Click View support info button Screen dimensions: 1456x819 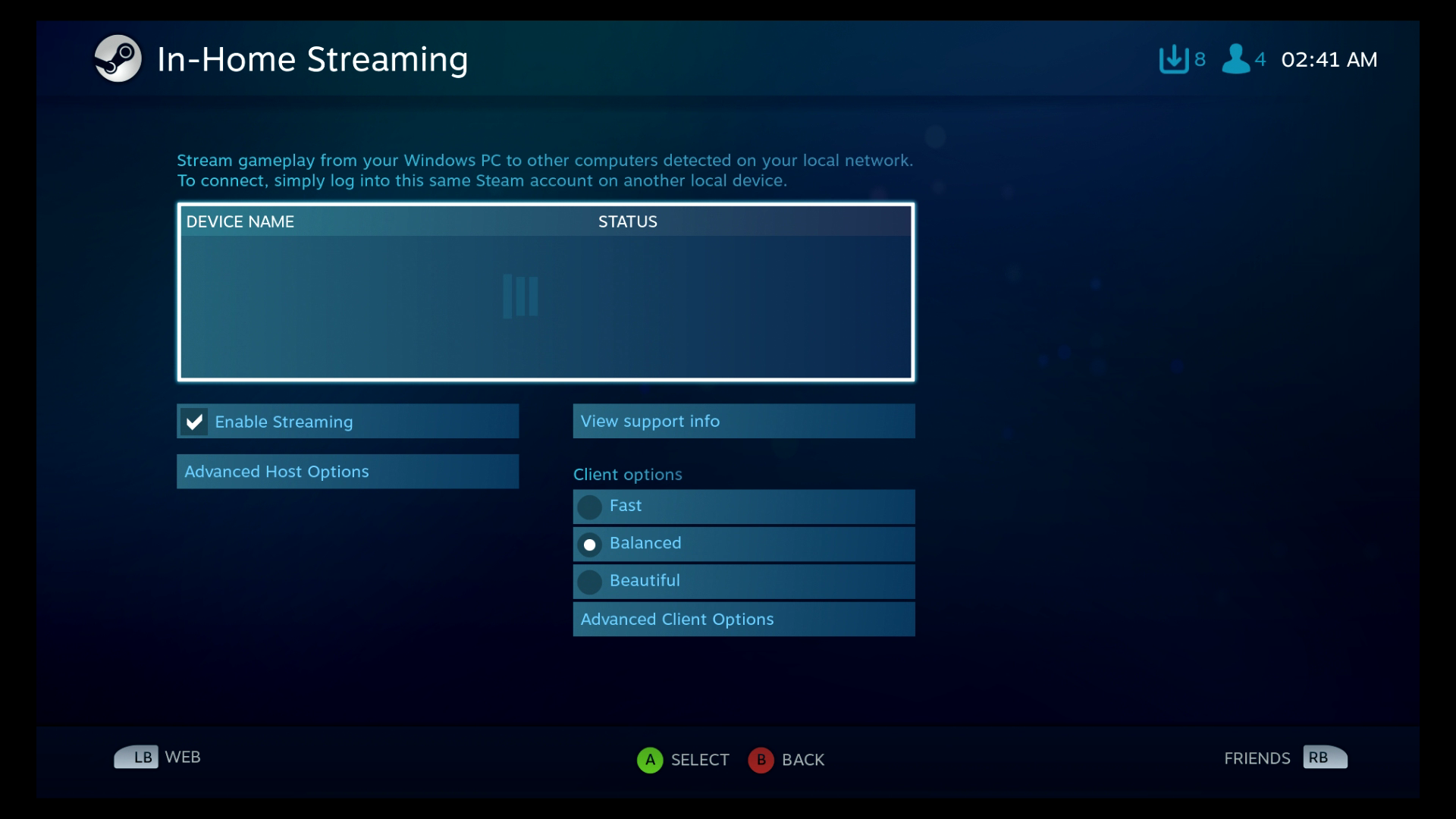click(x=743, y=421)
